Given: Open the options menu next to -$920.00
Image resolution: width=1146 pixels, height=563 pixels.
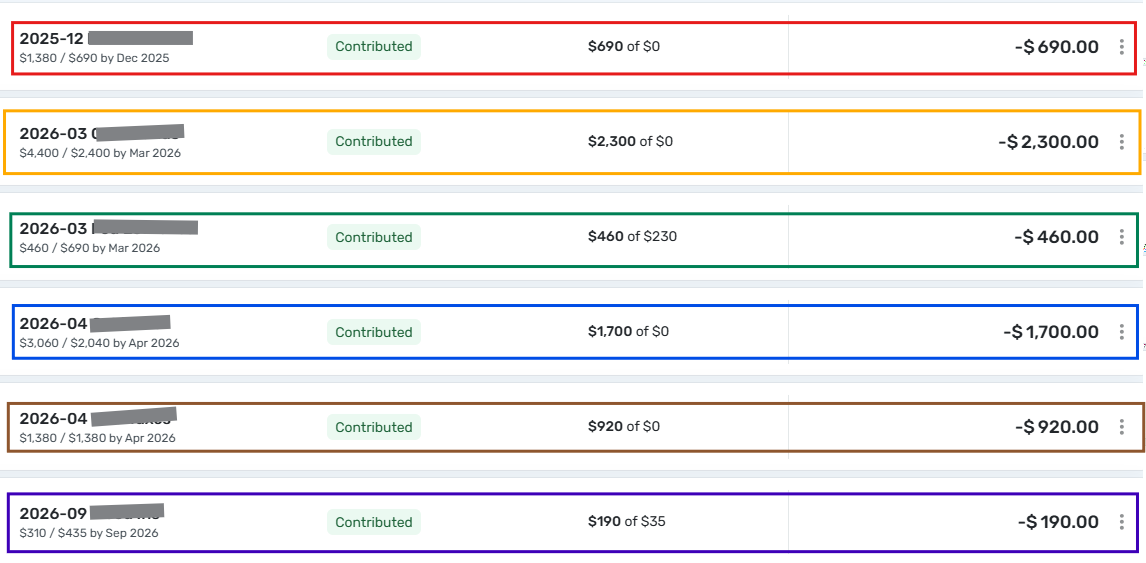Looking at the screenshot, I should pos(1122,427).
